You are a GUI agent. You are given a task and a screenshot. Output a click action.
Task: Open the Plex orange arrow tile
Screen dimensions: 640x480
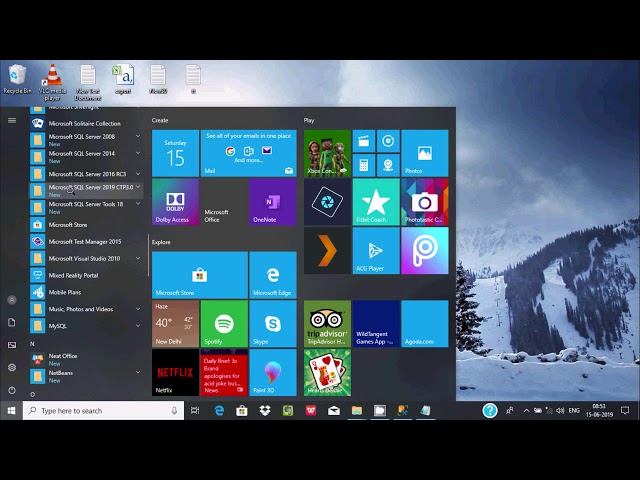(327, 250)
